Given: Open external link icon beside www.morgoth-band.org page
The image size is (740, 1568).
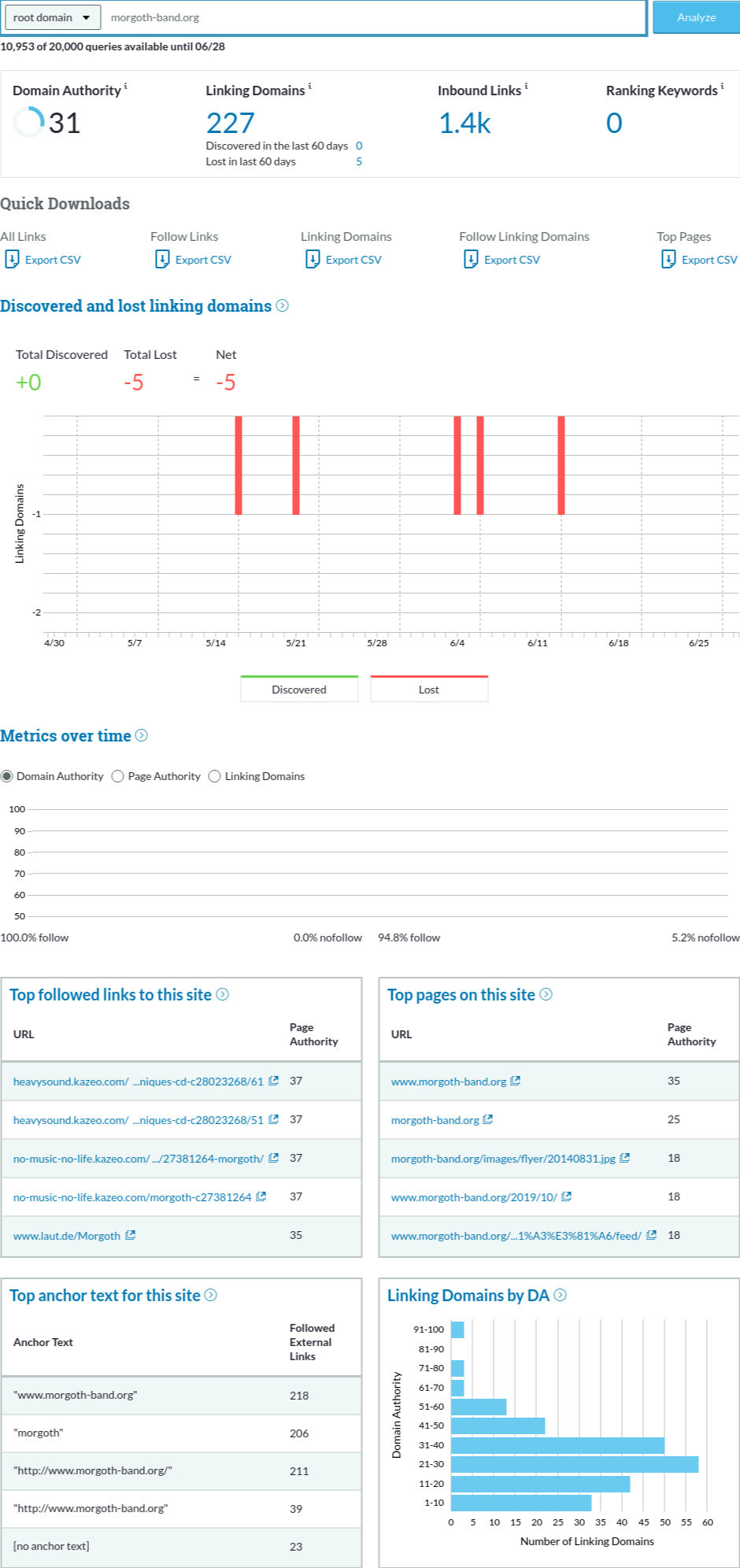Looking at the screenshot, I should click(516, 1081).
